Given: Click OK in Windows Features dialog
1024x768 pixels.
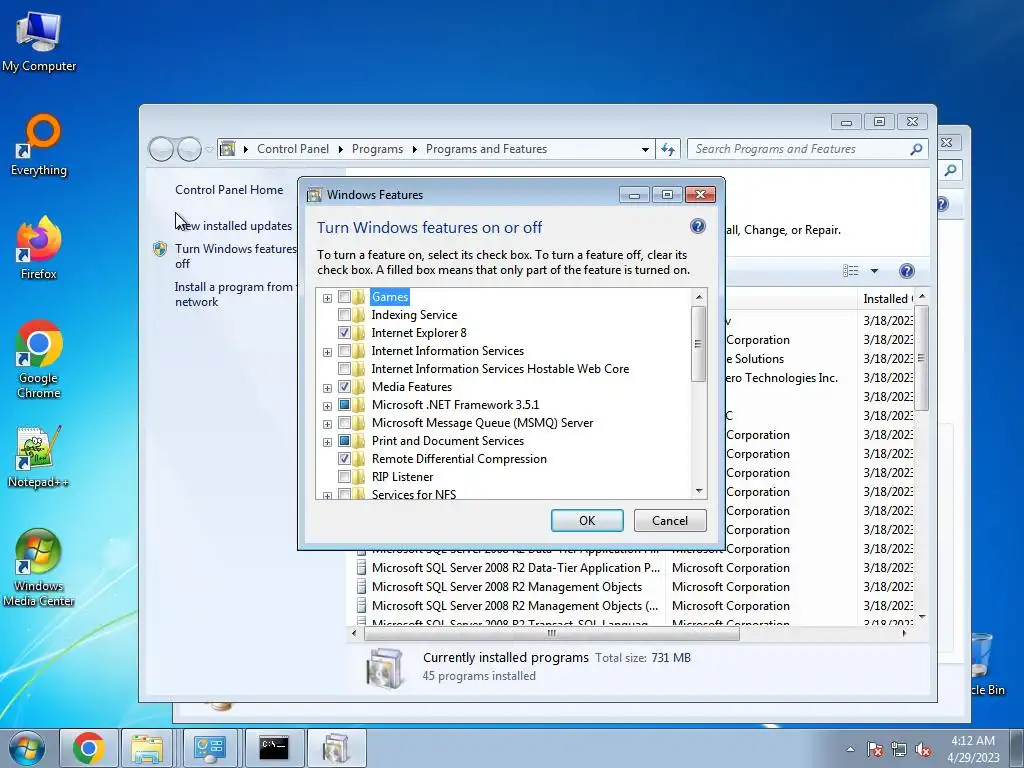Looking at the screenshot, I should pyautogui.click(x=586, y=520).
